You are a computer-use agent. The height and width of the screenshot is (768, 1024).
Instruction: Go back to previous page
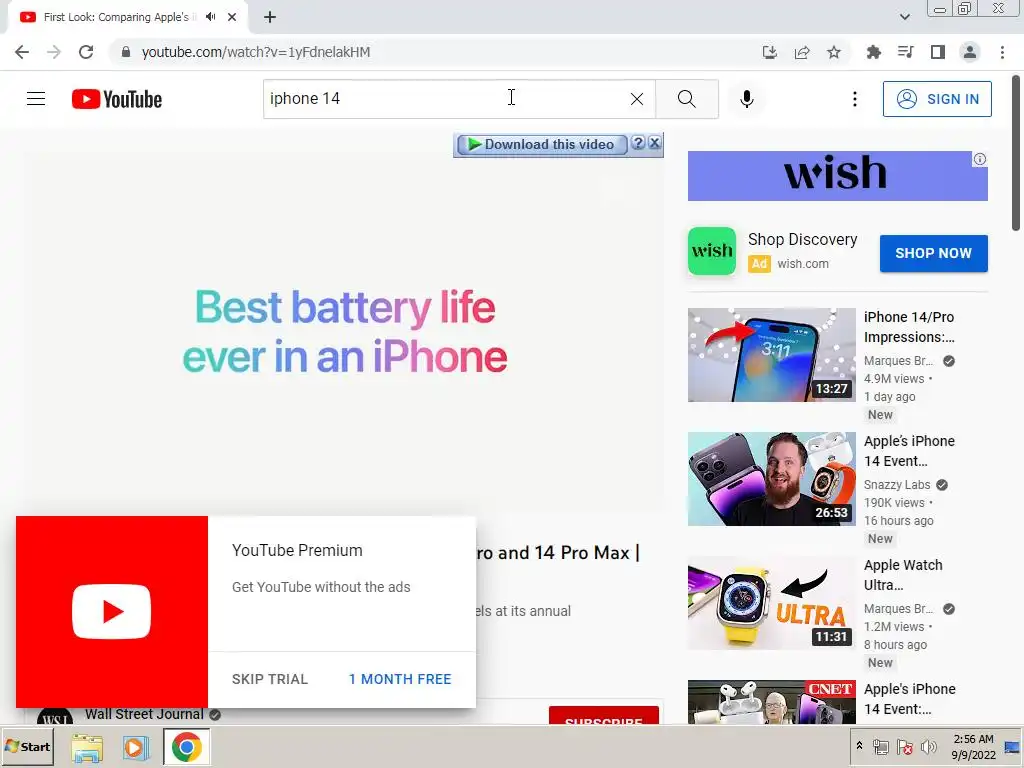22,52
